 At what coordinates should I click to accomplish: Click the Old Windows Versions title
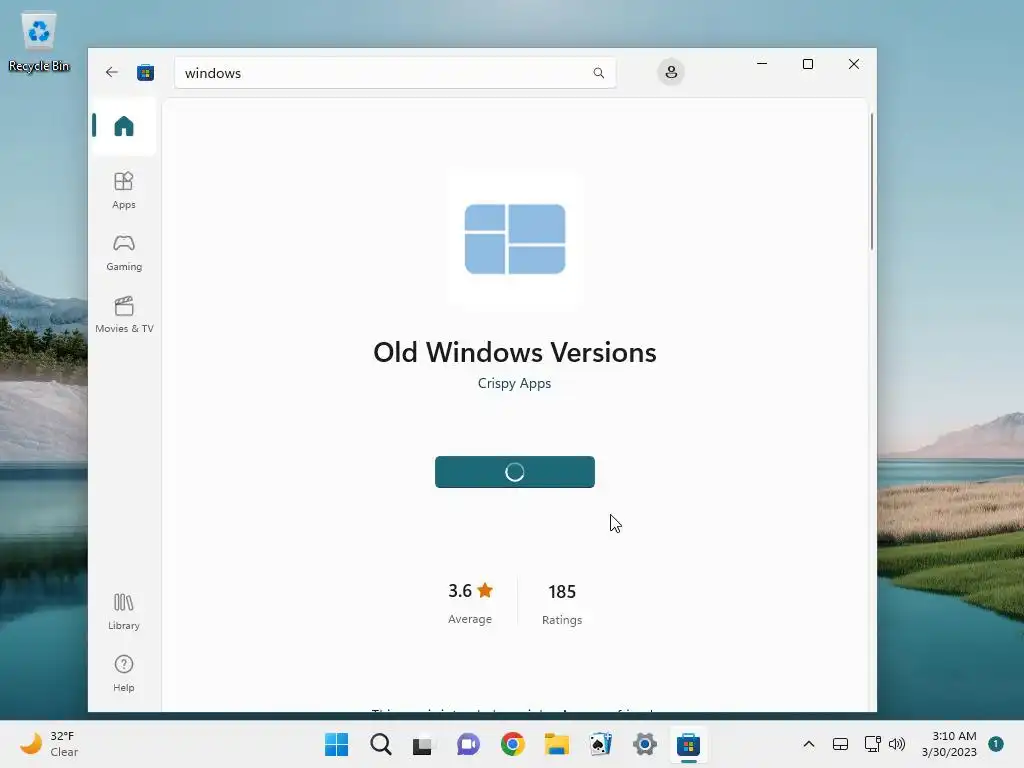click(x=515, y=353)
